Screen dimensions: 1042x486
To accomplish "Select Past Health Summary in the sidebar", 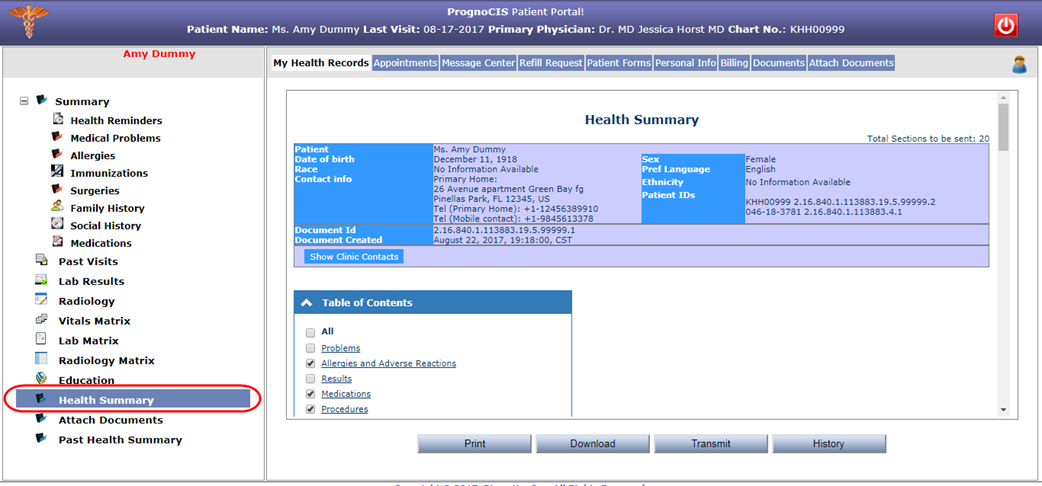I will [120, 440].
